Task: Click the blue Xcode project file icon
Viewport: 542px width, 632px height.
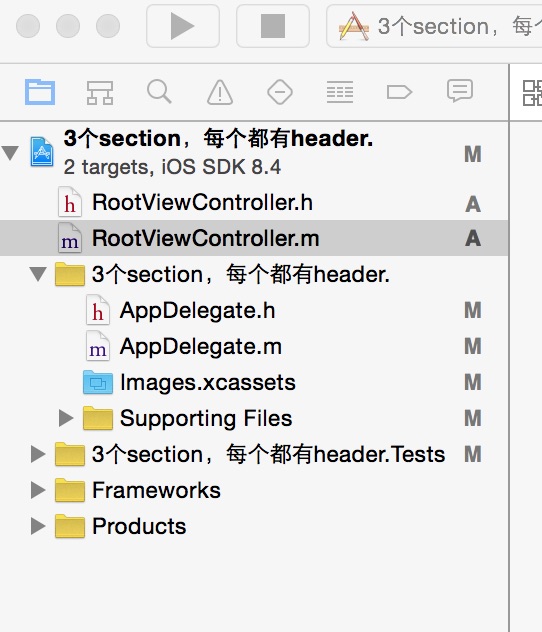Action: [x=42, y=152]
